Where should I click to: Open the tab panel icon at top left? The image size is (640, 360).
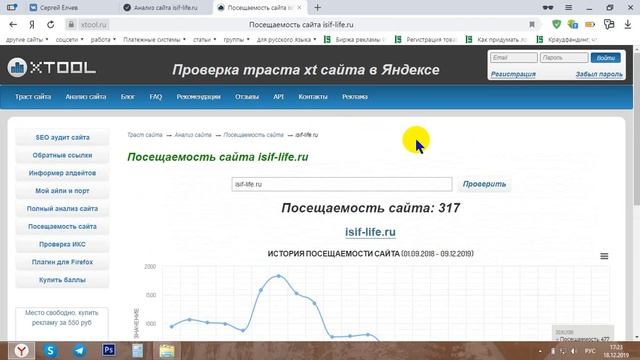click(12, 7)
